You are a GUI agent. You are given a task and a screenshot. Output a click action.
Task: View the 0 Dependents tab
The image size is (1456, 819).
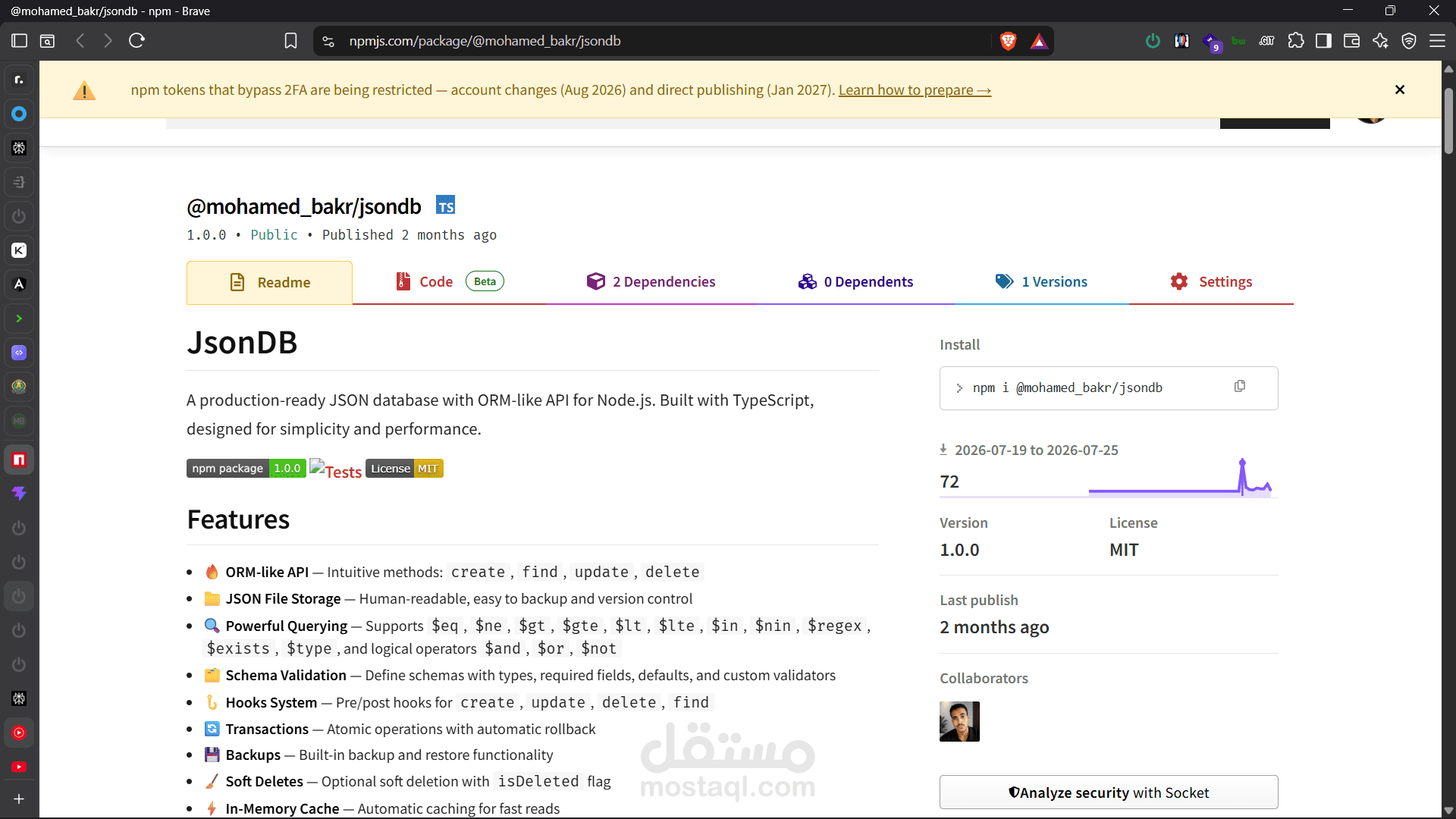pos(855,282)
